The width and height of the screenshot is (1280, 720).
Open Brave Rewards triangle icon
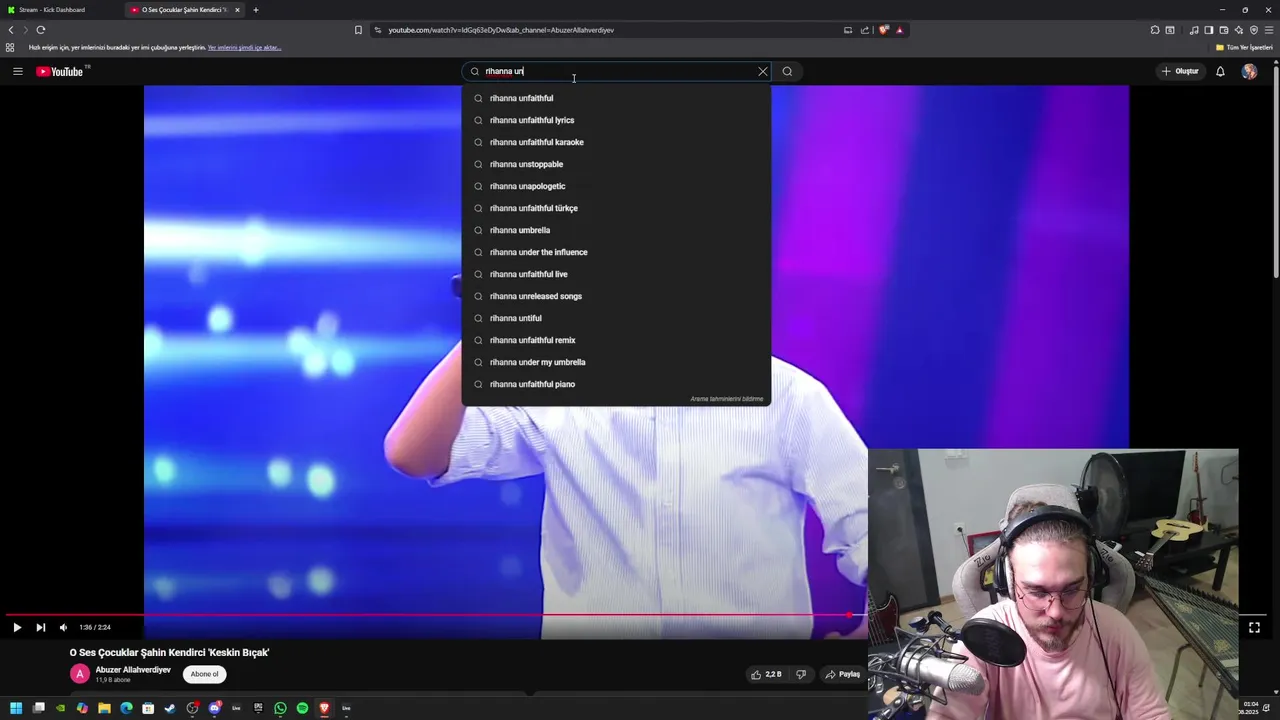tap(899, 30)
